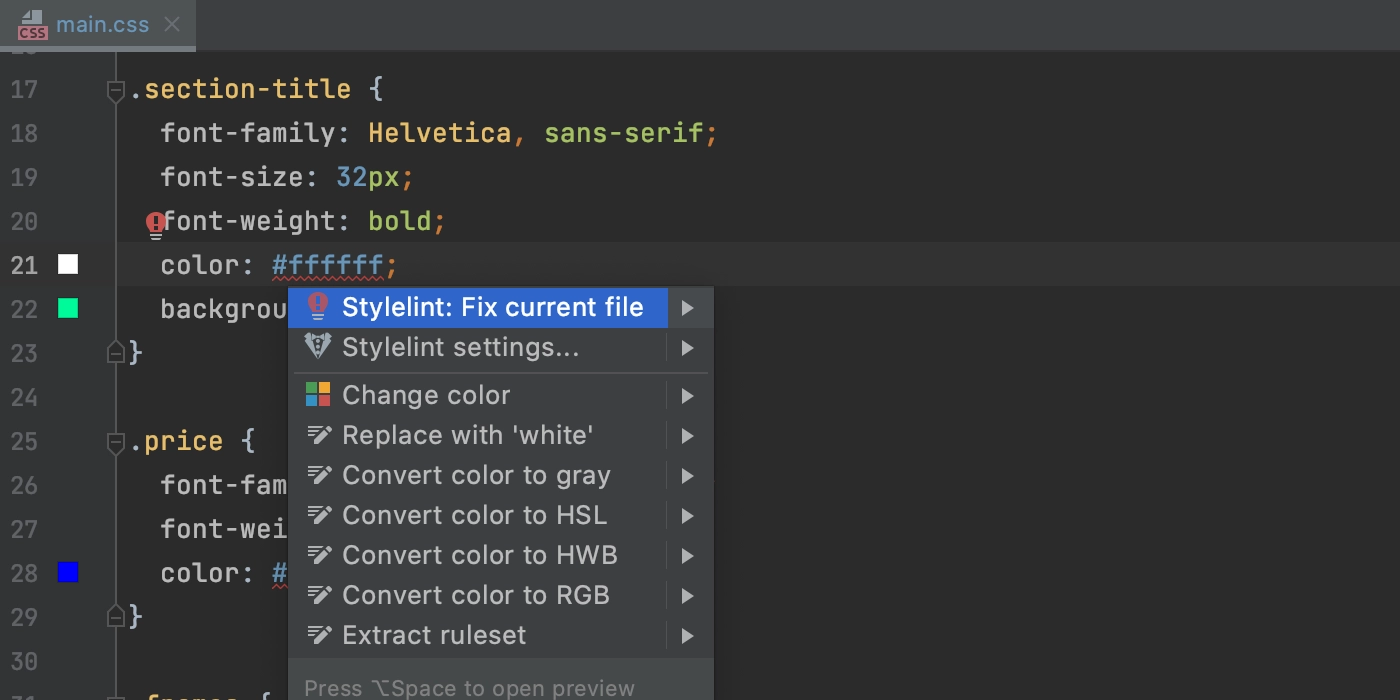Expand submenu arrow beside Stylelint settings
Image resolution: width=1400 pixels, height=700 pixels.
click(x=688, y=348)
